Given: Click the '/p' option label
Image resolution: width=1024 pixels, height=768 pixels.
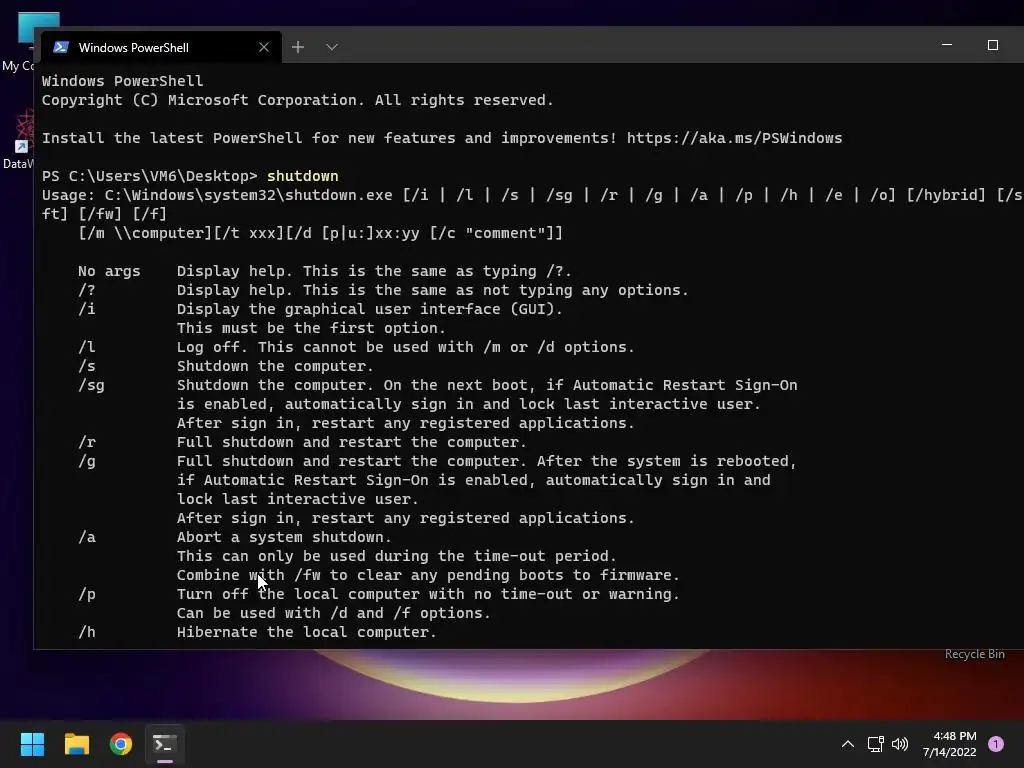Looking at the screenshot, I should click(x=87, y=594).
